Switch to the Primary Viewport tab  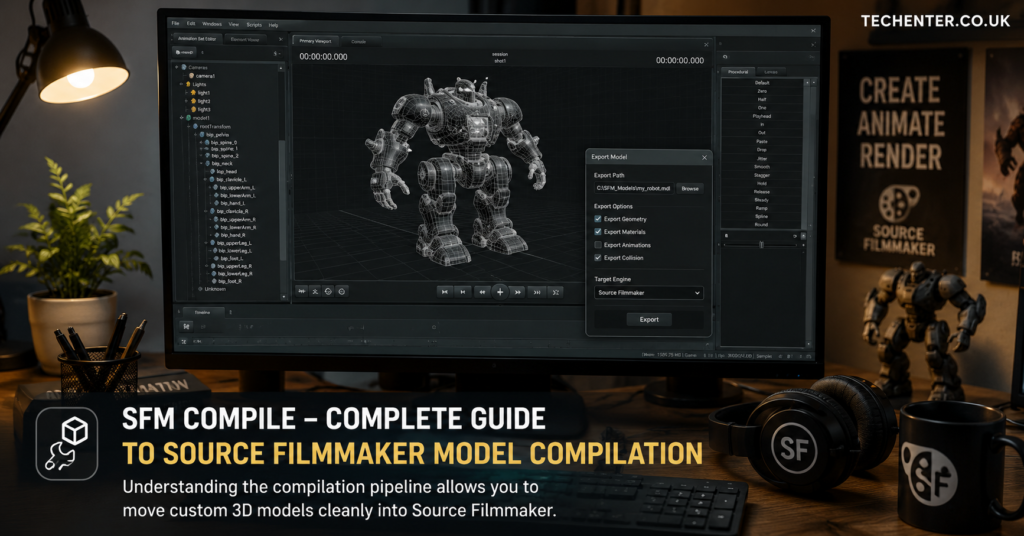[x=315, y=41]
